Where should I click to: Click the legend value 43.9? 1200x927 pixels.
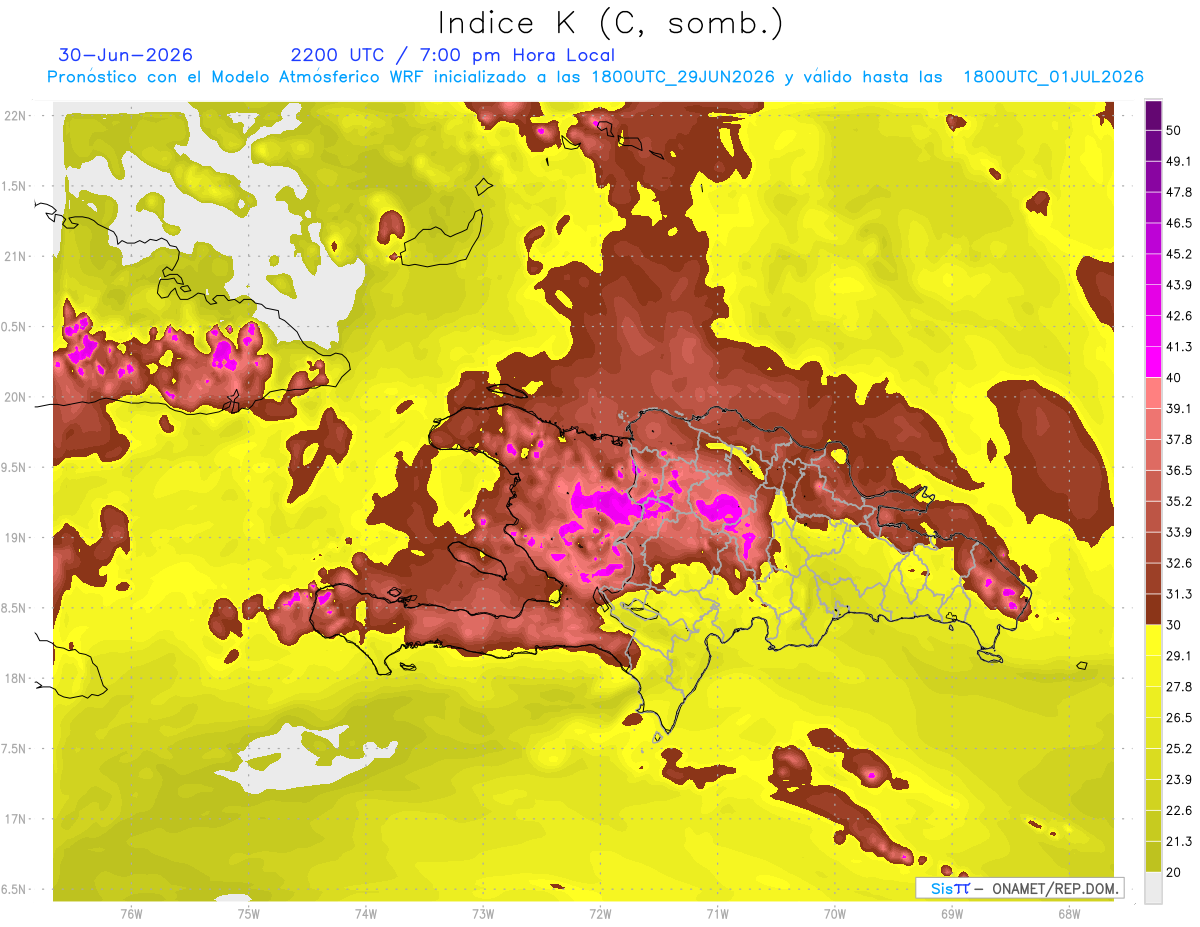coord(1179,286)
